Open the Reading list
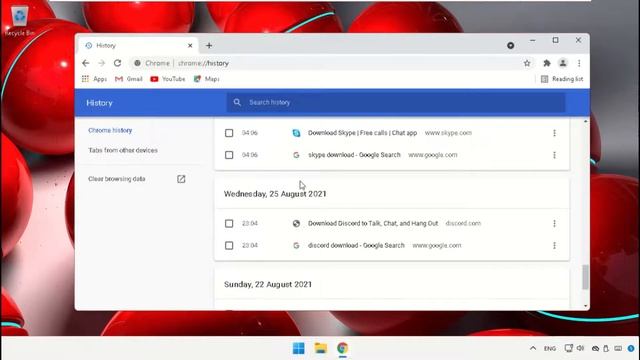Screen dimensions: 640x360 pyautogui.click(x=562, y=79)
